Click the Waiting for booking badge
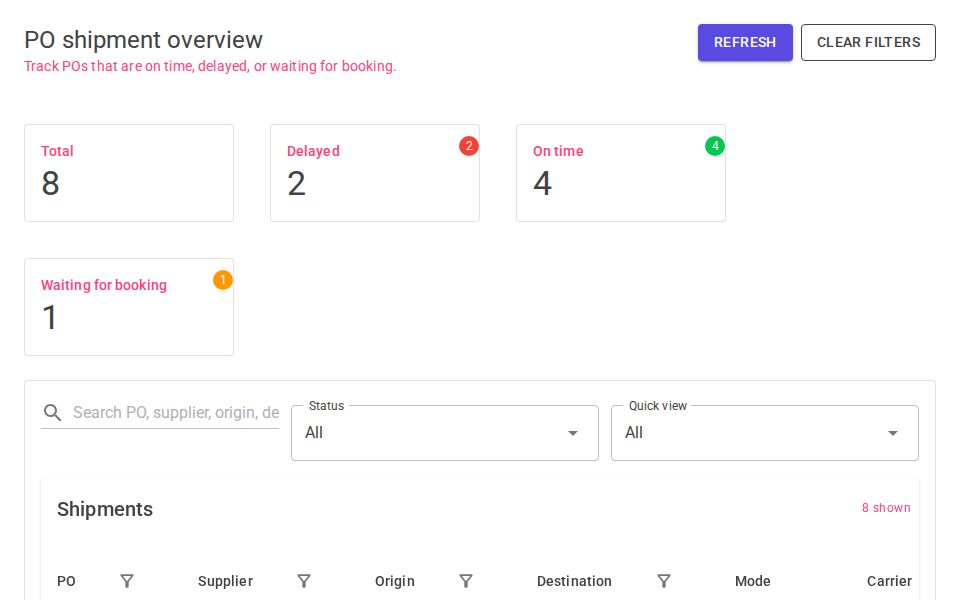The height and width of the screenshot is (600, 960). 223,280
